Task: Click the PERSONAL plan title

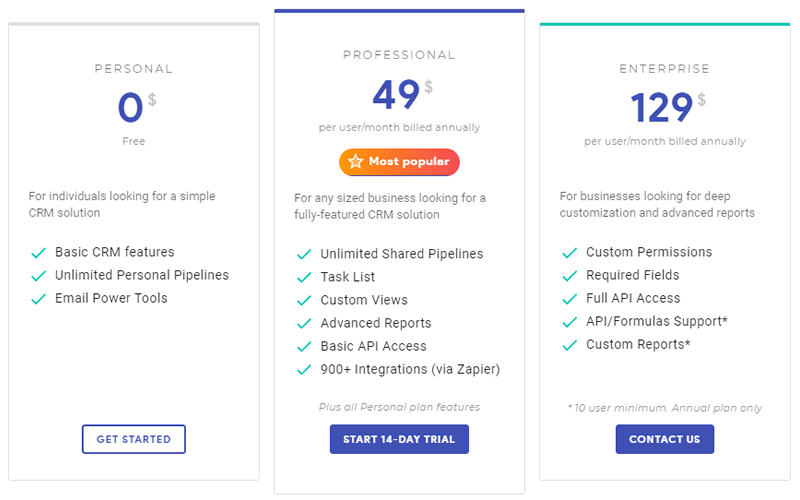Action: 134,69
